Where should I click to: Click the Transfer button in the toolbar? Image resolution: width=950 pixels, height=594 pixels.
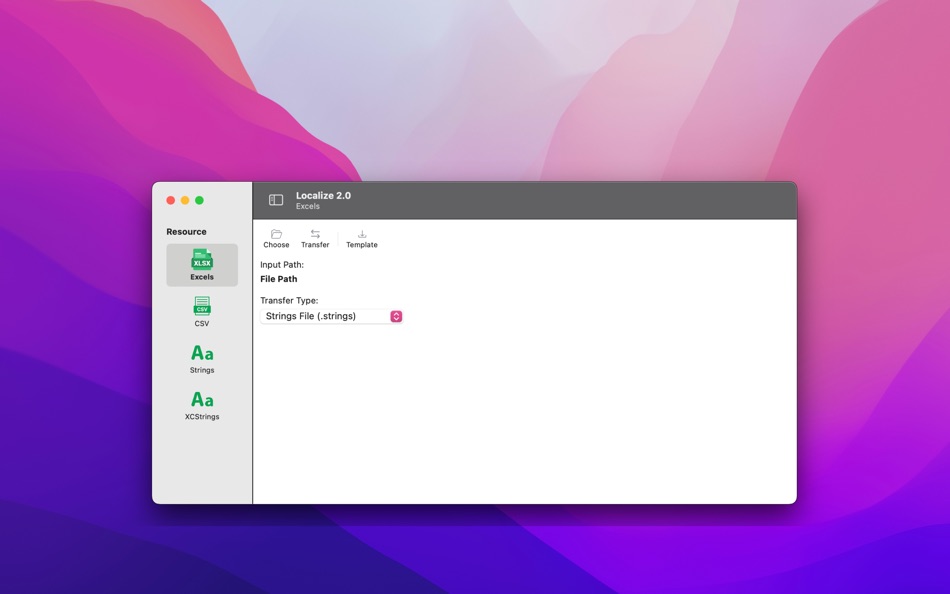pyautogui.click(x=314, y=238)
